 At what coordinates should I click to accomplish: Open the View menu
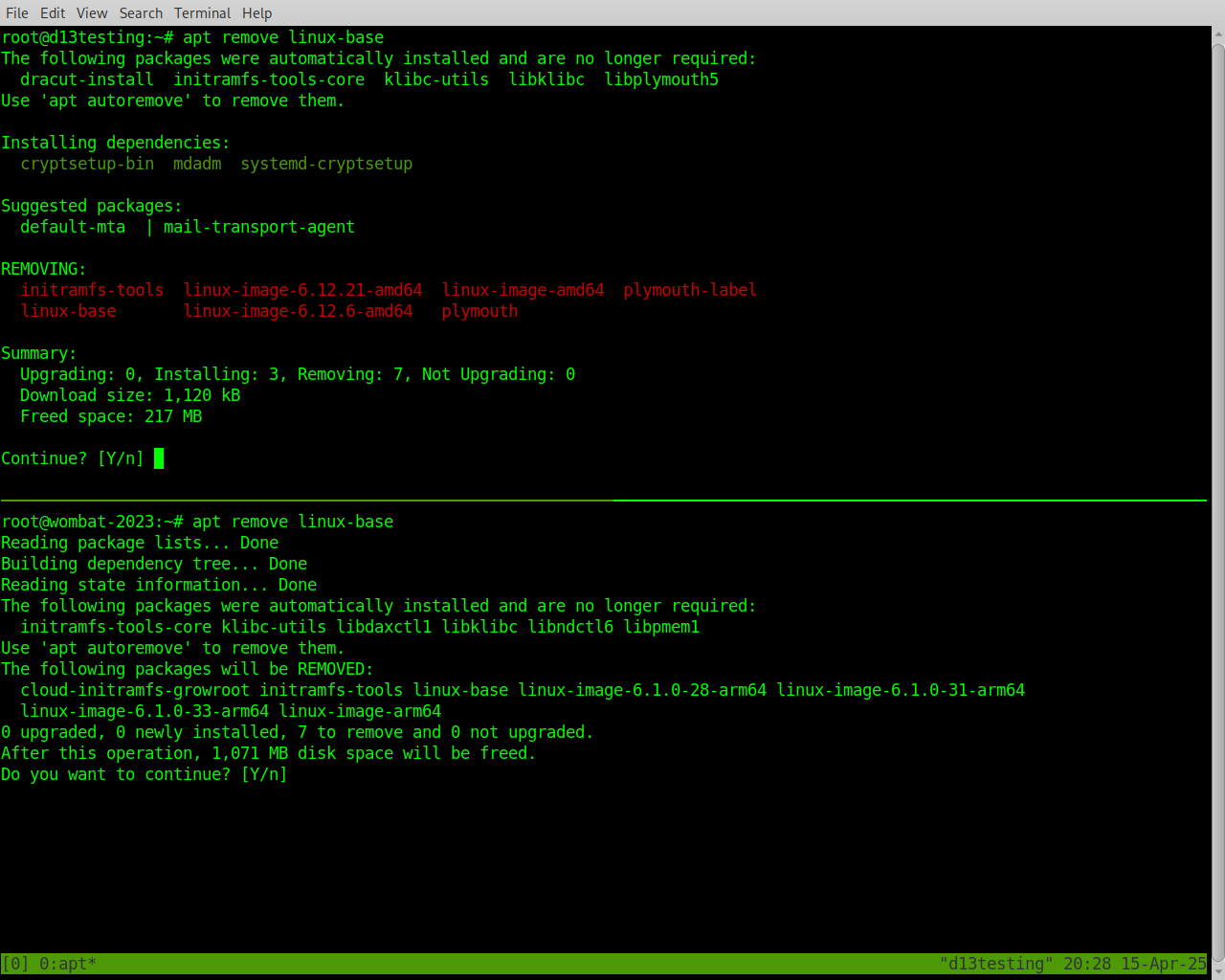(92, 12)
